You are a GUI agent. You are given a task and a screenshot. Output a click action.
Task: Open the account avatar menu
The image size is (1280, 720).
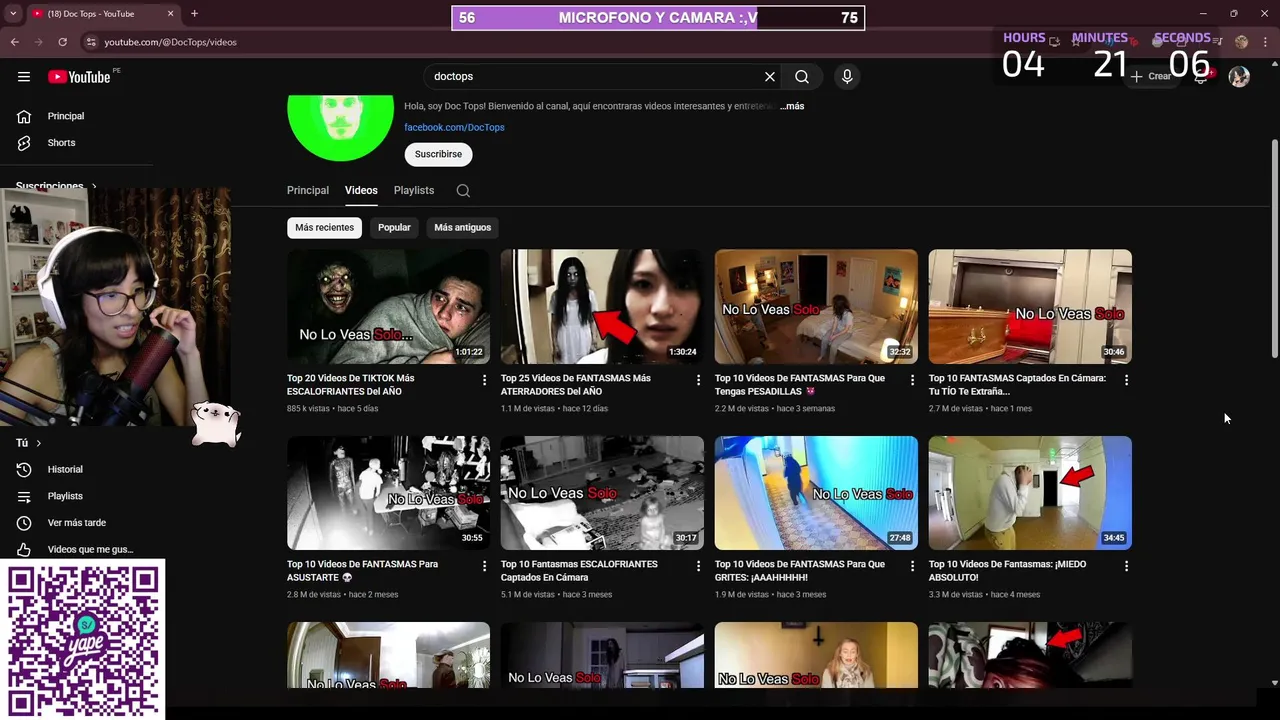tap(1239, 77)
